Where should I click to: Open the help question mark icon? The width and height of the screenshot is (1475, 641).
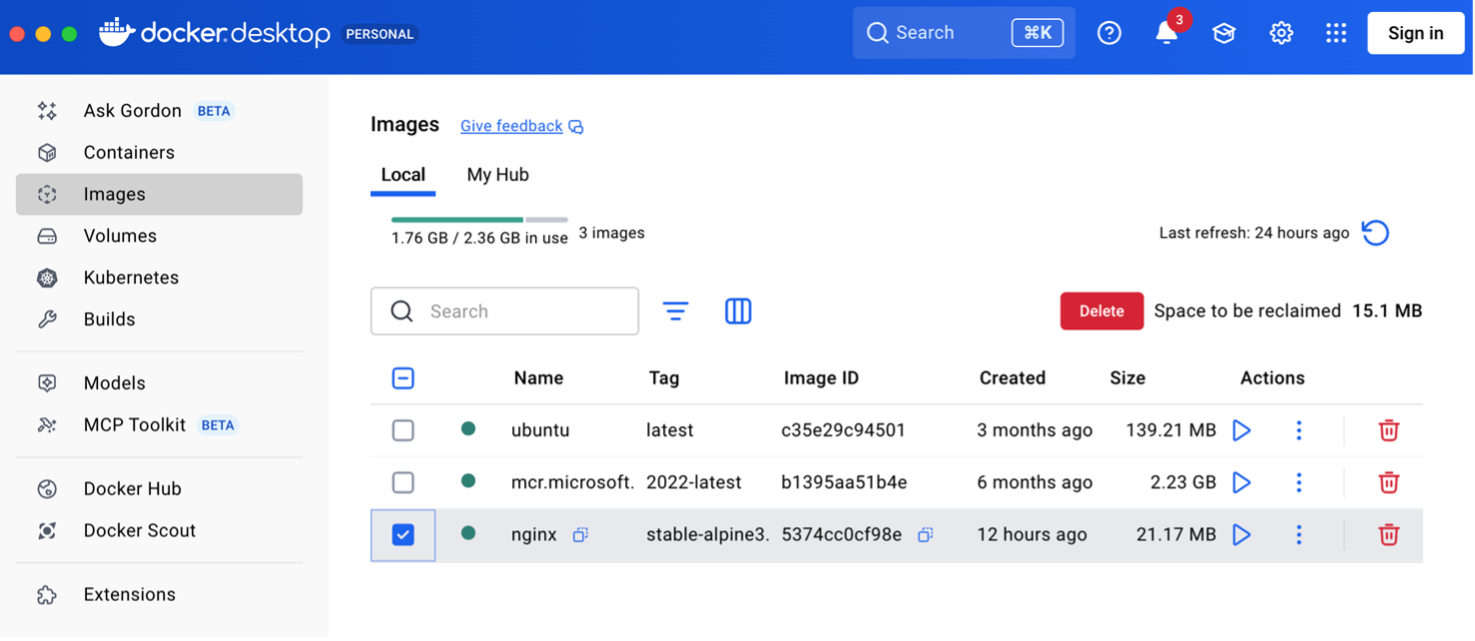(x=1109, y=34)
